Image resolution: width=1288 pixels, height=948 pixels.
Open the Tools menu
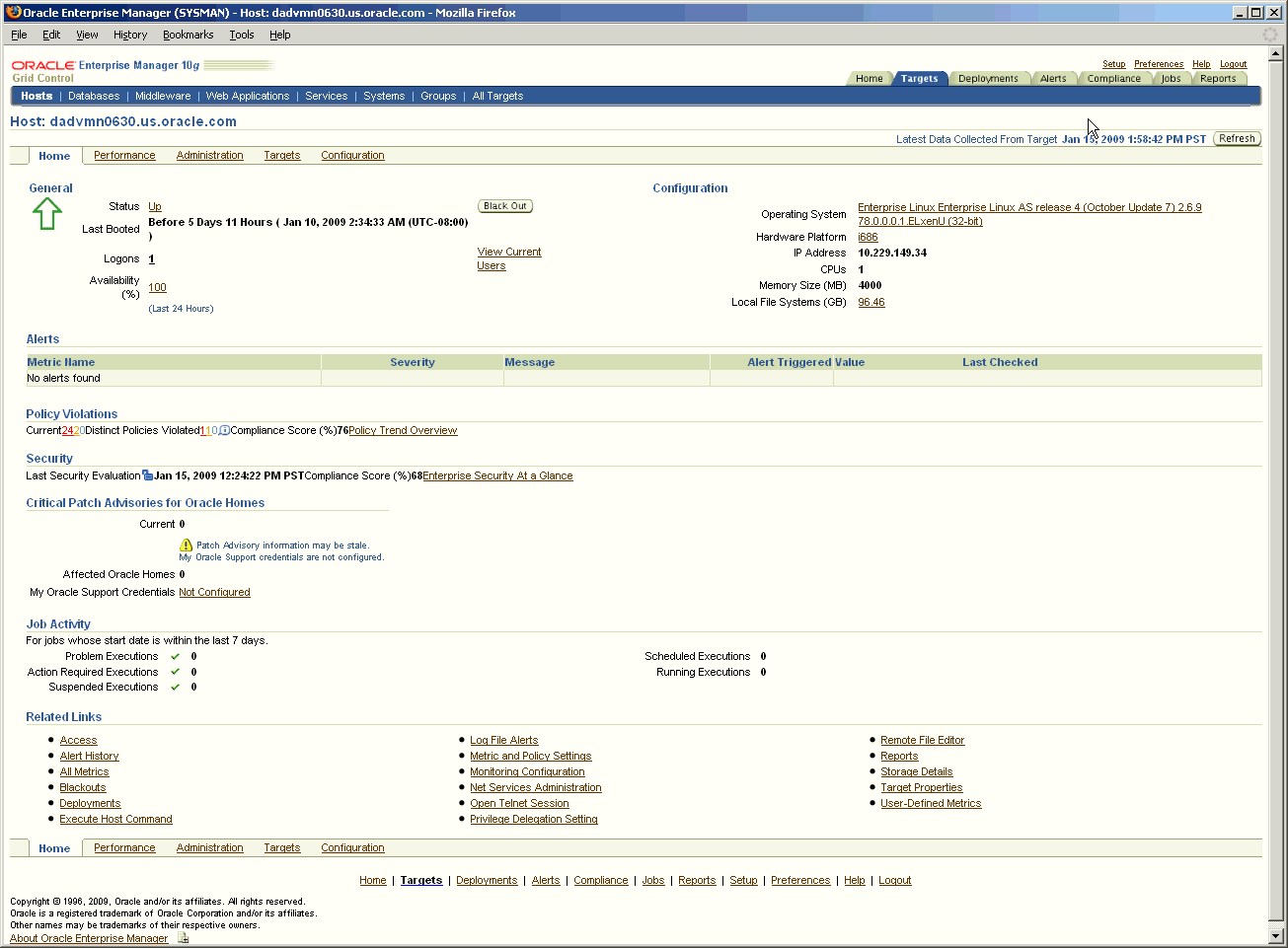241,35
